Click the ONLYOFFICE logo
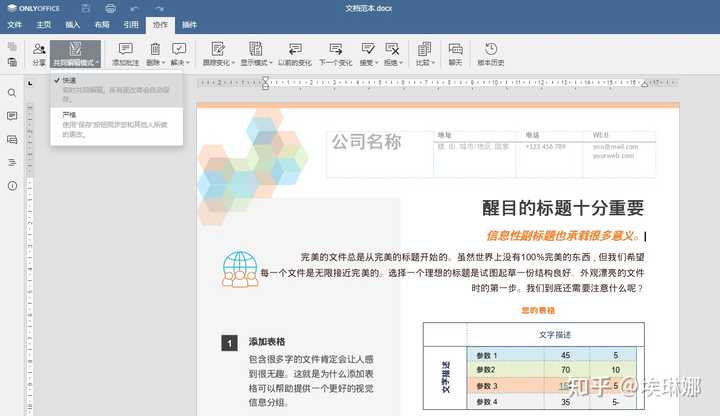The height and width of the screenshot is (416, 720). click(x=34, y=8)
